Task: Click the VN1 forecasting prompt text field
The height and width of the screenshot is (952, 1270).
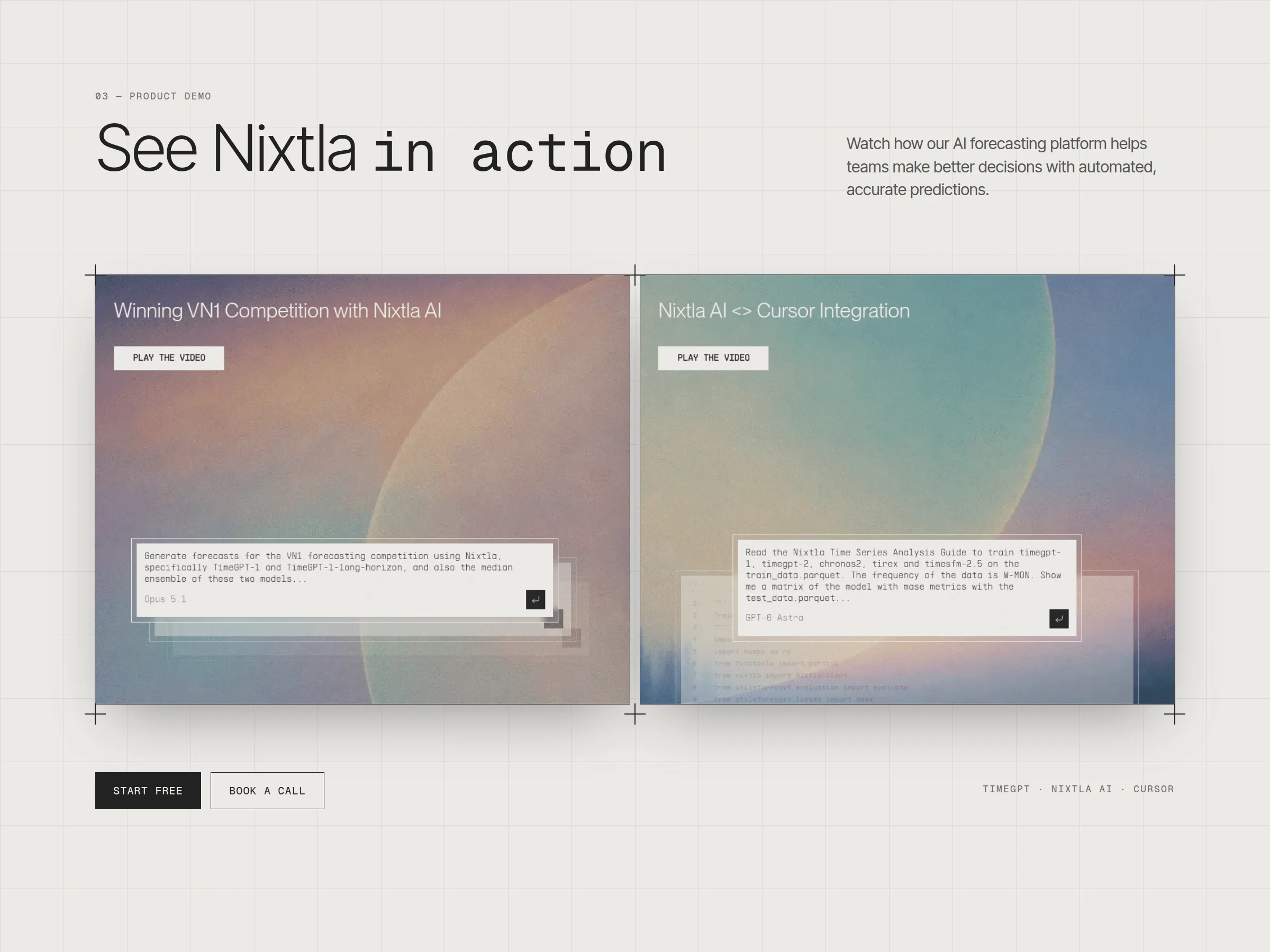Action: click(x=344, y=580)
